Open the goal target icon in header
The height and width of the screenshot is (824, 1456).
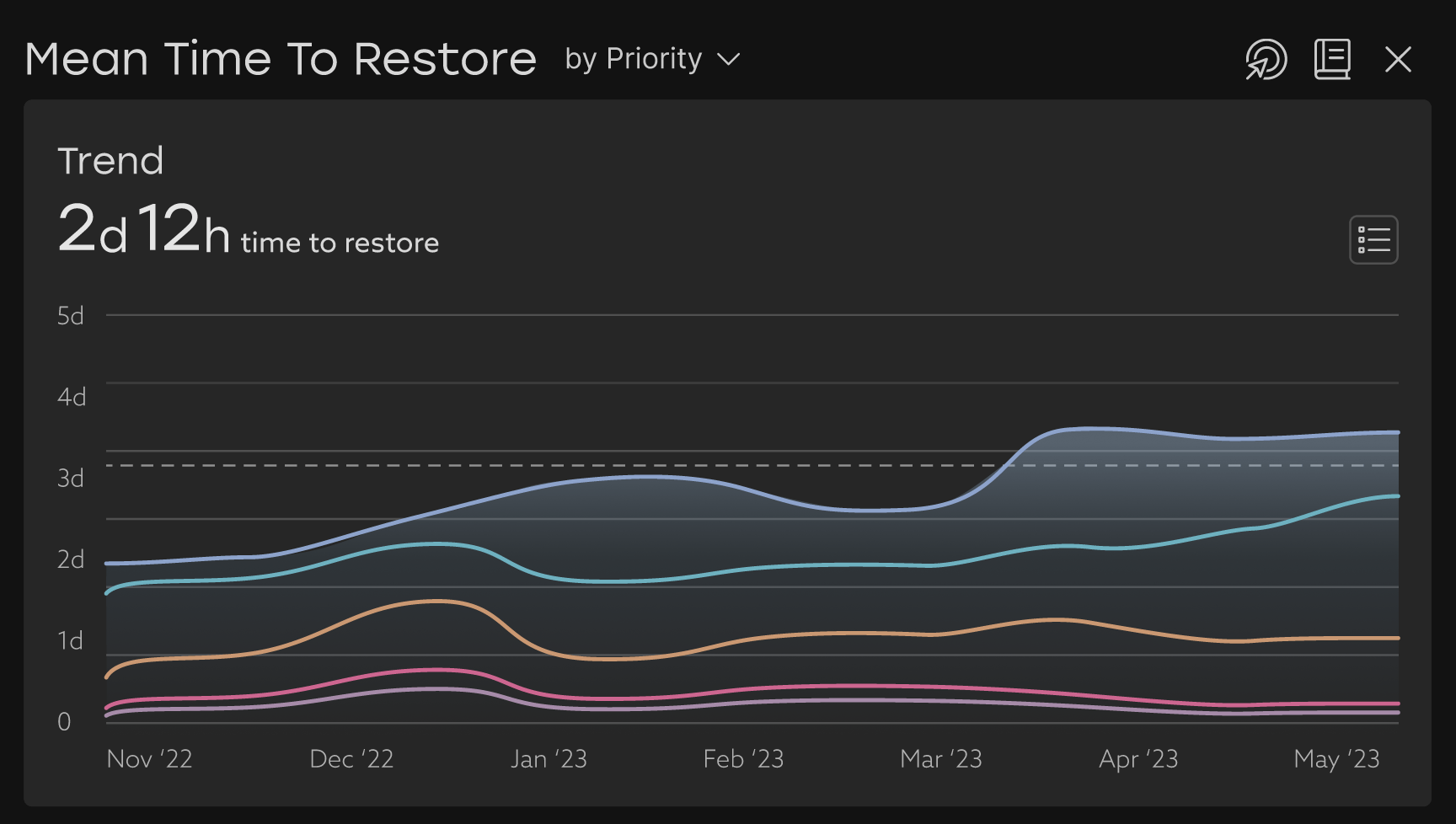coord(1266,60)
